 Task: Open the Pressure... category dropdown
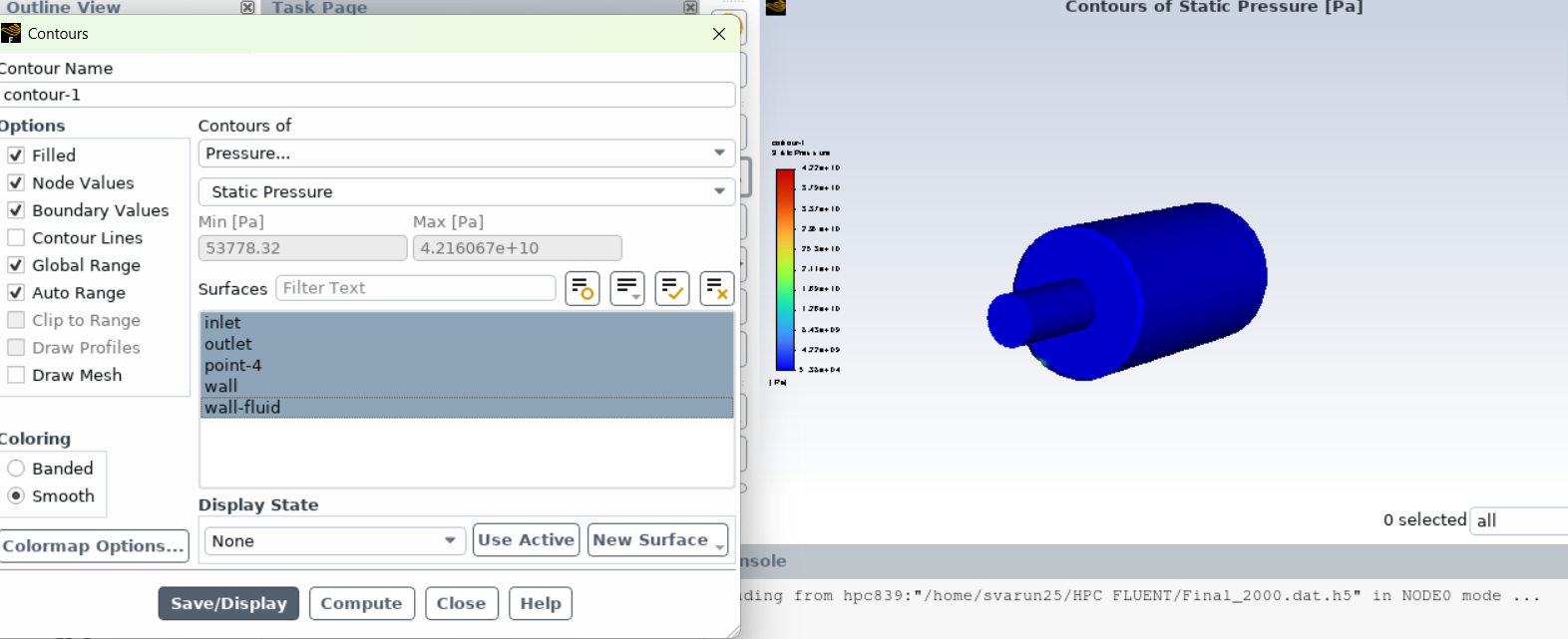click(x=467, y=154)
